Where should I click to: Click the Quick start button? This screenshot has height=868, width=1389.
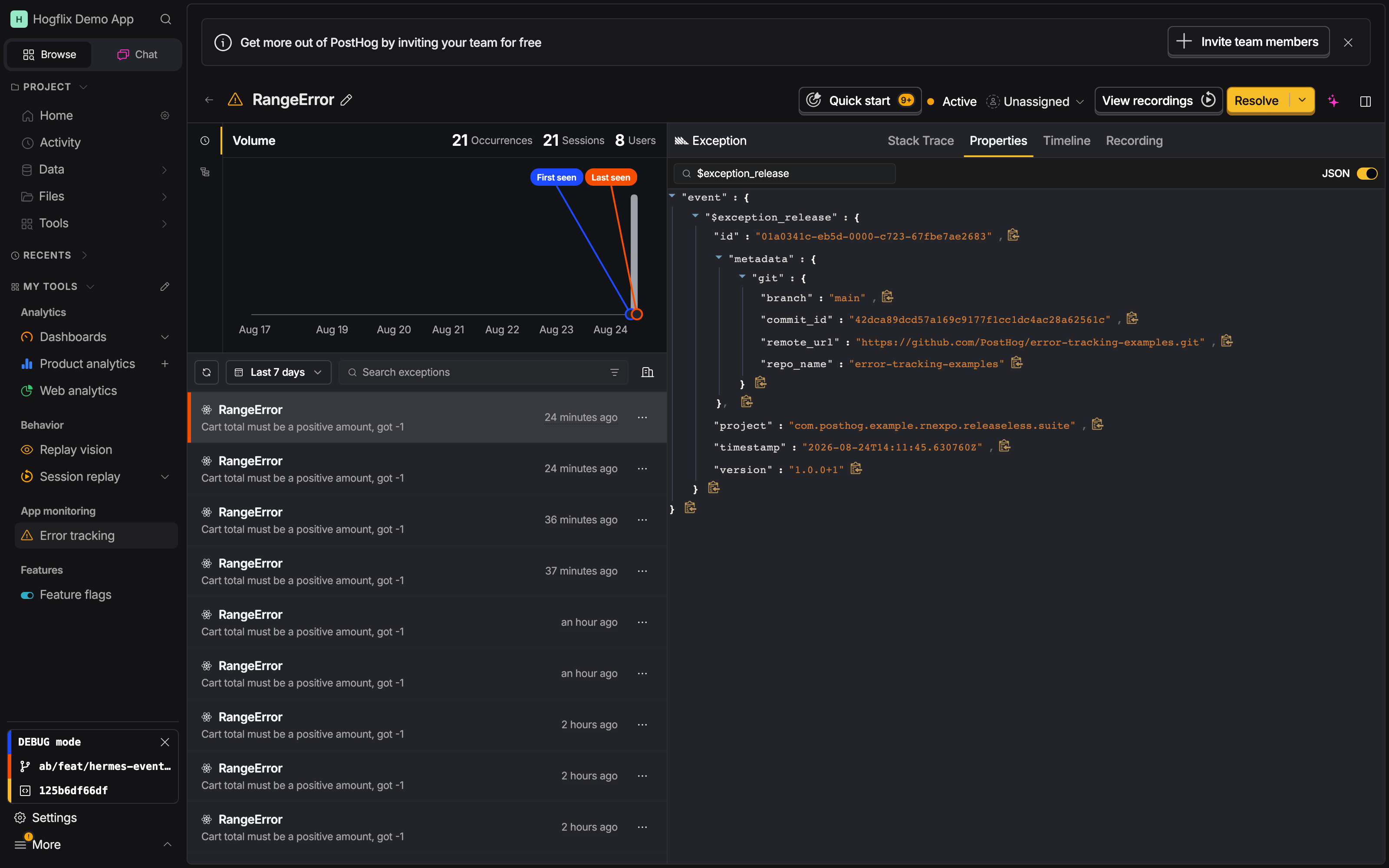tap(860, 100)
